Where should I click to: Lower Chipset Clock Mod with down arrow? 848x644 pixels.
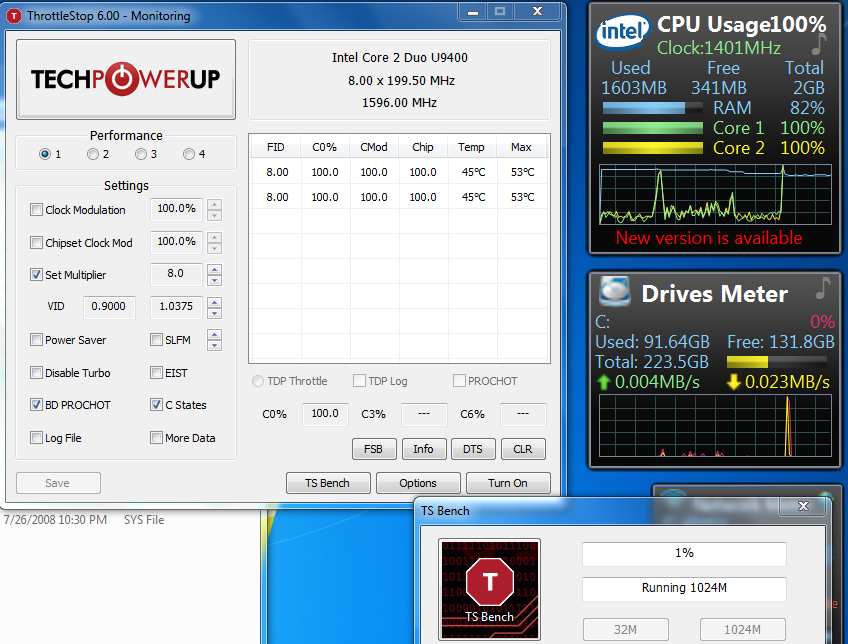[x=215, y=248]
